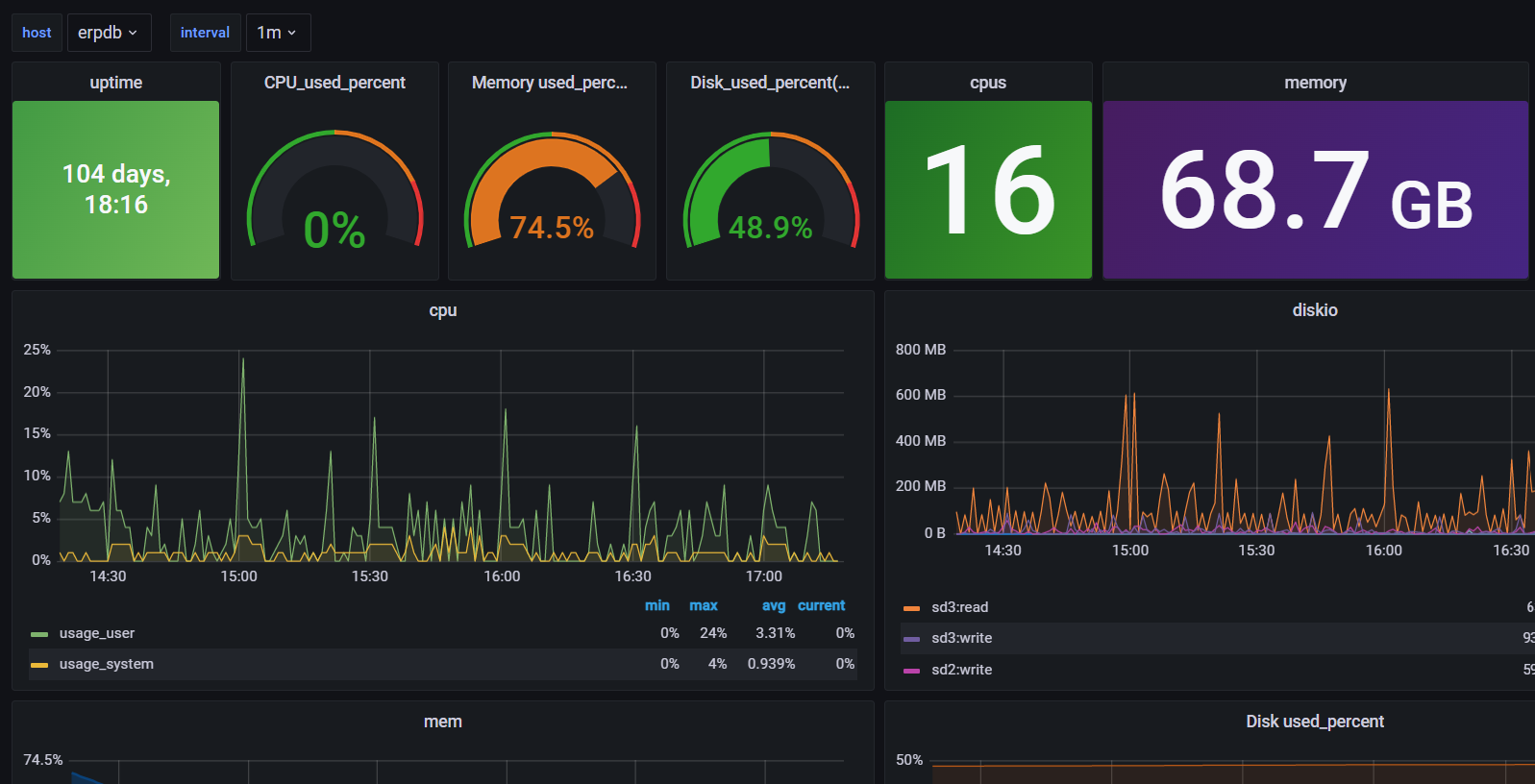Viewport: 1535px width, 784px height.
Task: Sort cpu legend by the avg column
Action: pos(774,605)
